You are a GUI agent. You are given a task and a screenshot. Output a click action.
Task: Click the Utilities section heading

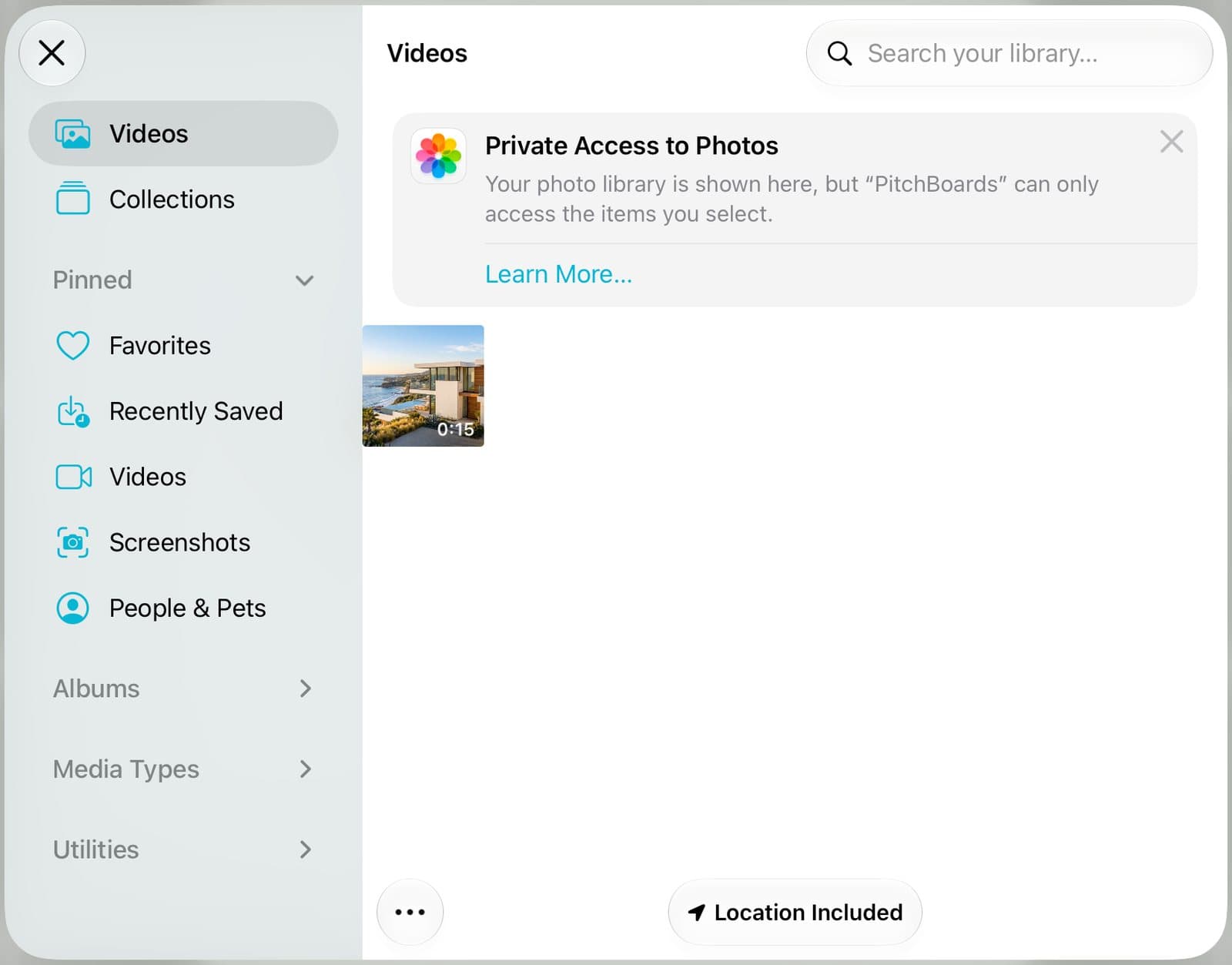pos(96,849)
